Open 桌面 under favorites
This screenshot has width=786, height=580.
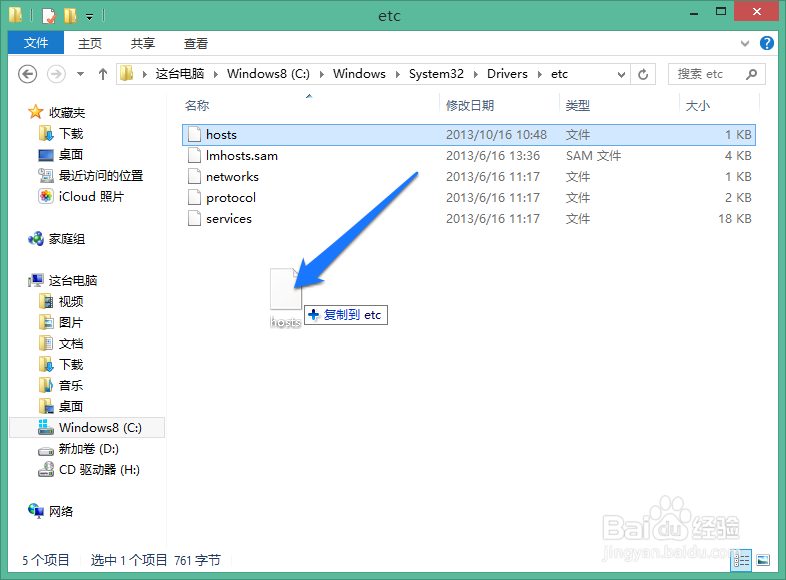(71, 154)
